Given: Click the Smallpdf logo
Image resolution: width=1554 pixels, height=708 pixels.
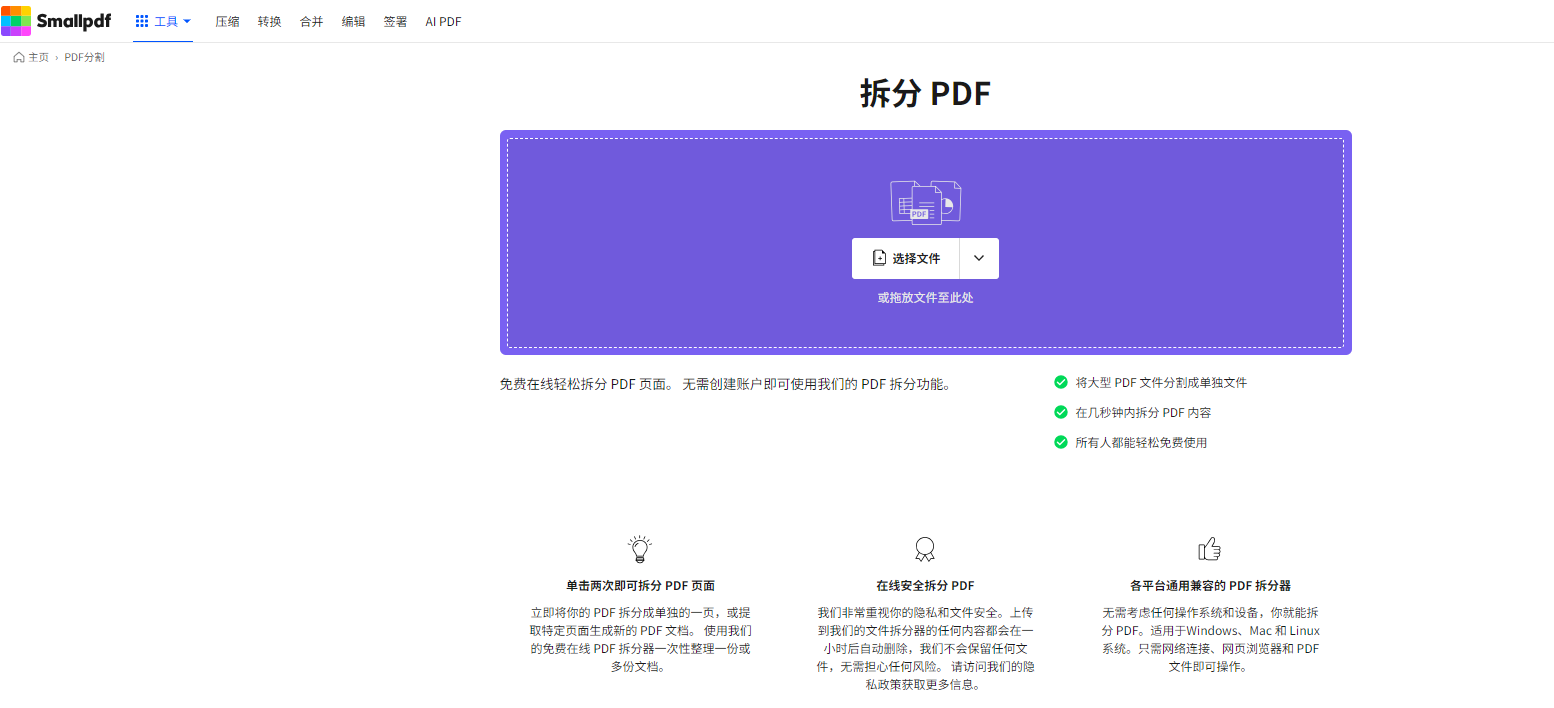Looking at the screenshot, I should pos(56,21).
